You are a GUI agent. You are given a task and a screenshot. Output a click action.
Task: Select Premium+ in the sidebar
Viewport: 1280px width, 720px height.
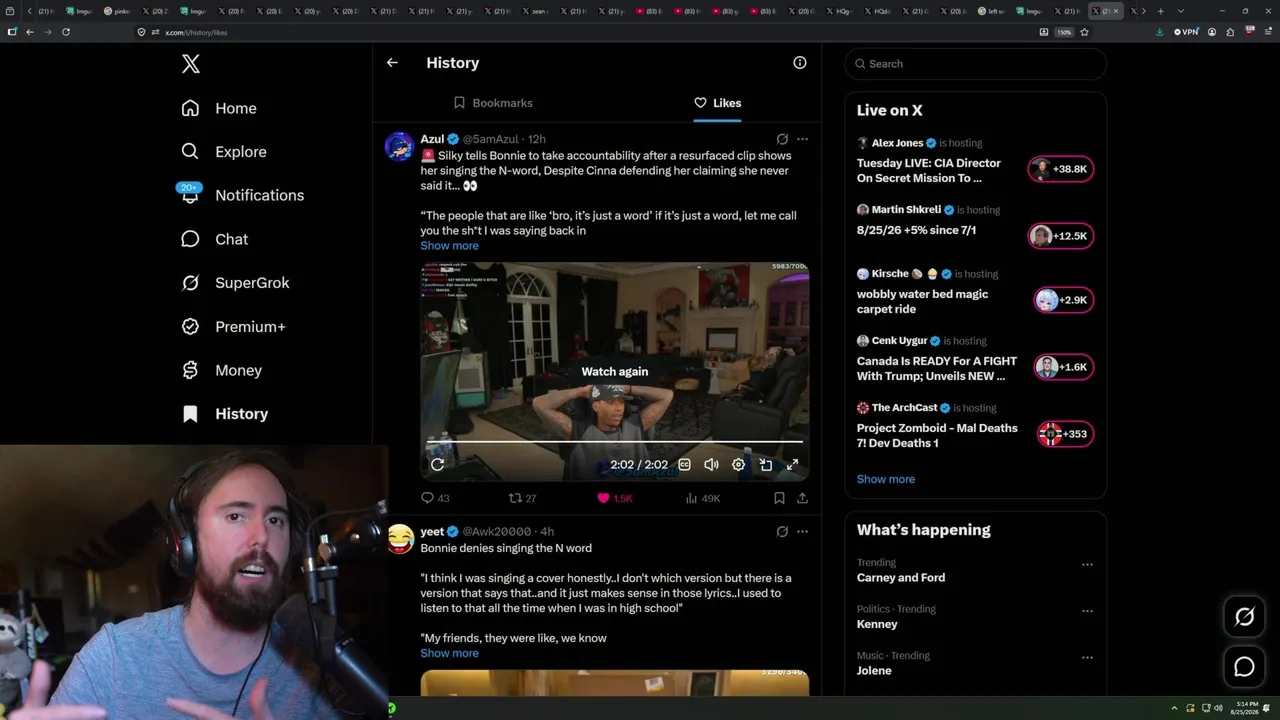point(233,326)
